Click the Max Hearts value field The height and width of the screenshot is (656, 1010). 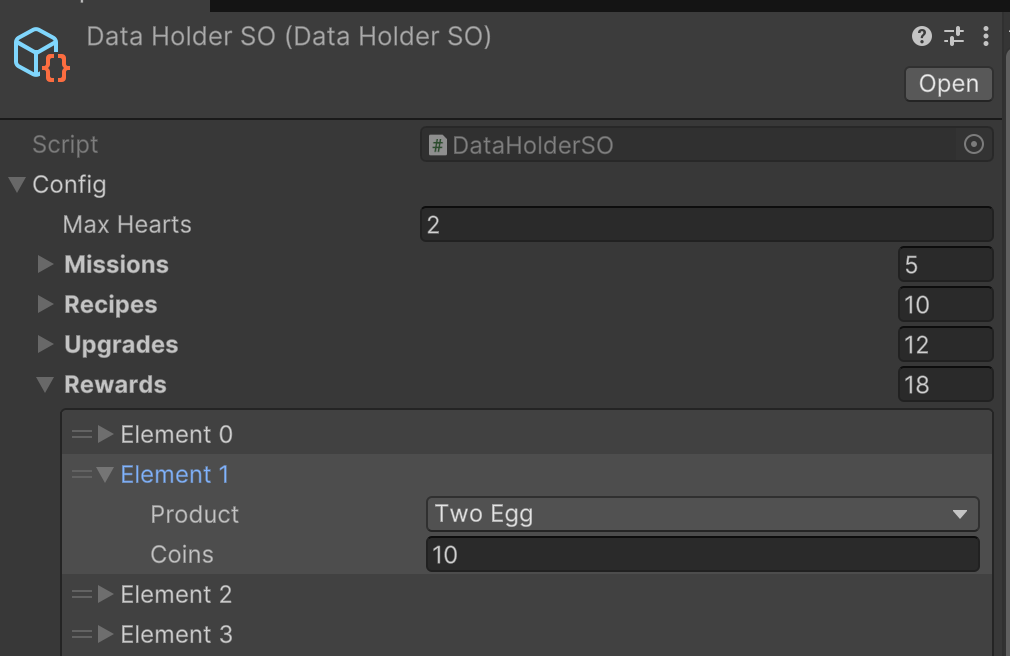coord(707,224)
